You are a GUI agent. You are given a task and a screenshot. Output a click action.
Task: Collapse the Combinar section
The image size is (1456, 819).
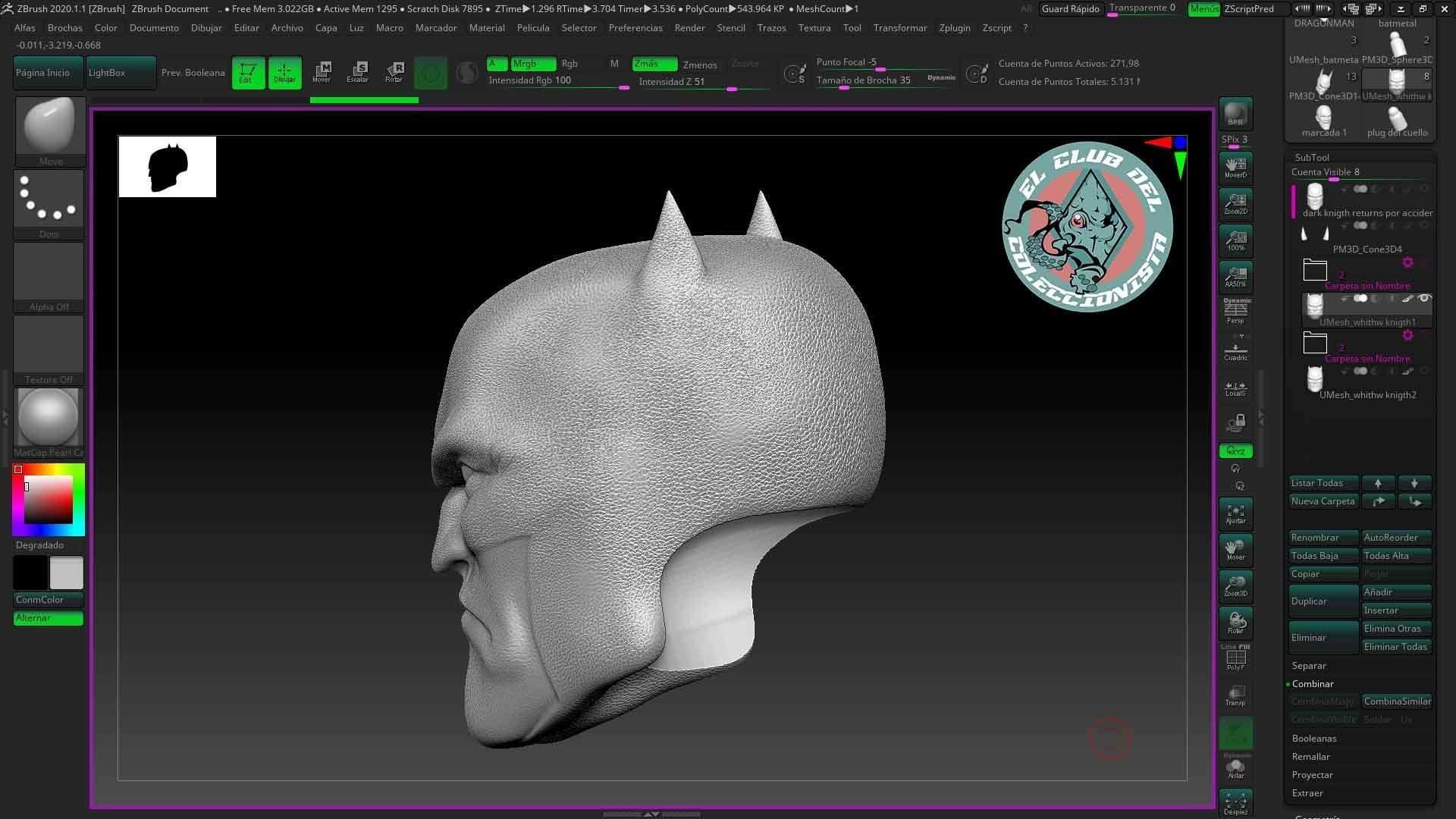[x=1313, y=684]
